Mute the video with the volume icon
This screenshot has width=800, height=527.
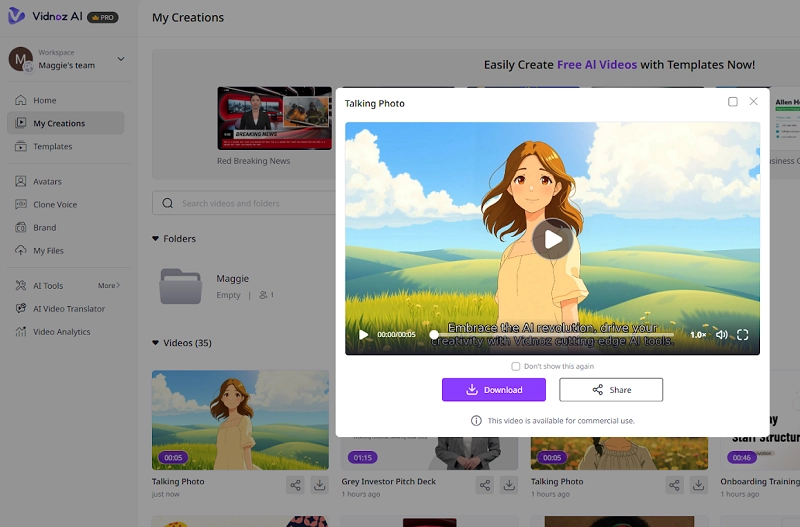721,335
